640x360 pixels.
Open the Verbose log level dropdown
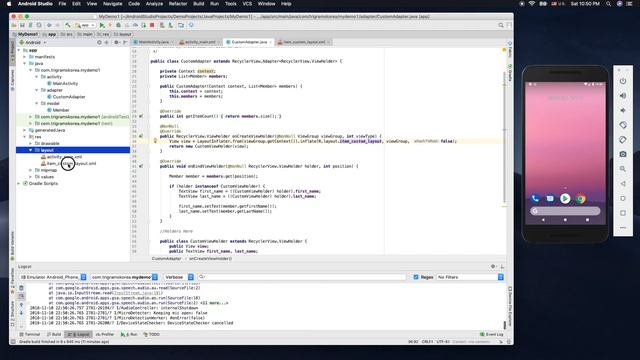(179, 277)
